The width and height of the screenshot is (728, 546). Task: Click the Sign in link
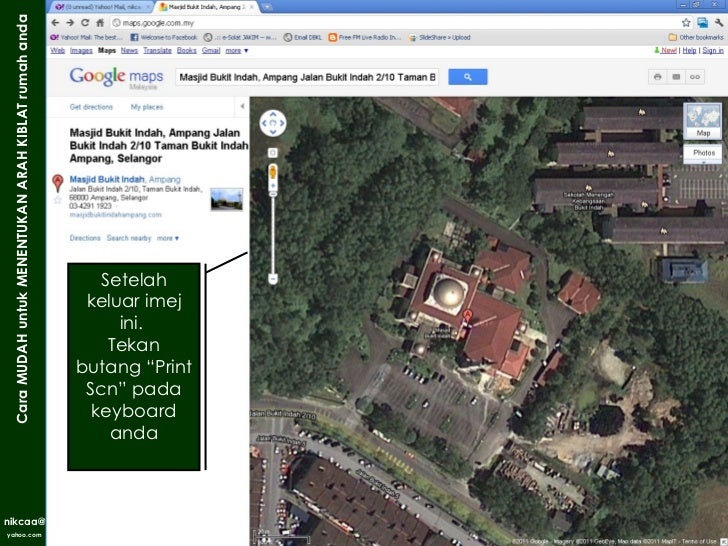[x=713, y=50]
